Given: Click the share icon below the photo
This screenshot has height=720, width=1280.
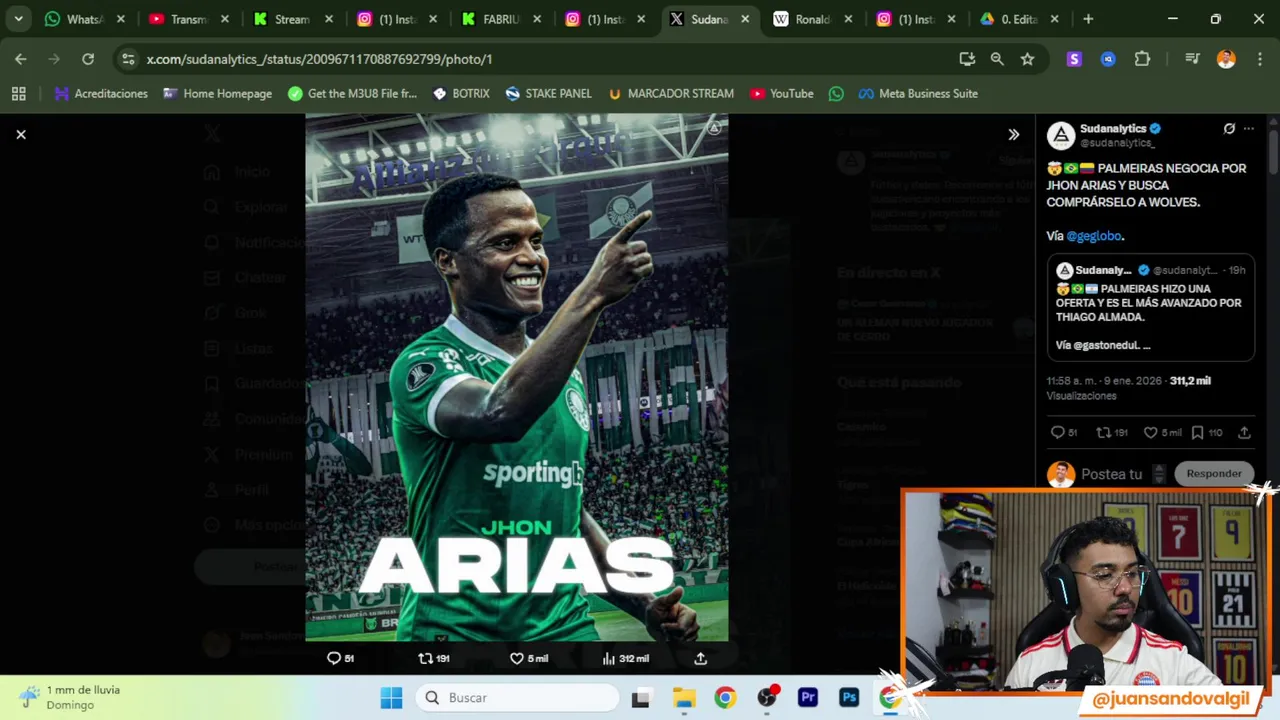Looking at the screenshot, I should click(x=700, y=658).
